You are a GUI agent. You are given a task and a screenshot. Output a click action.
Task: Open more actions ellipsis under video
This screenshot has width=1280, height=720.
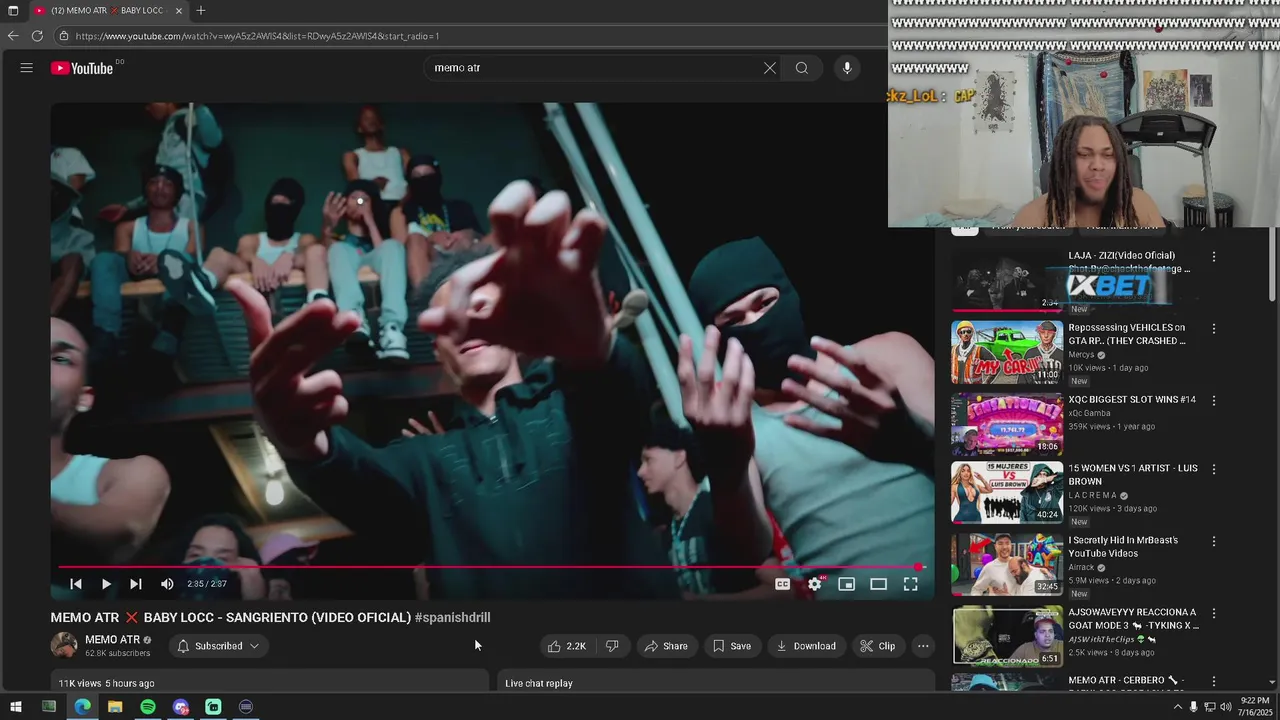click(923, 646)
